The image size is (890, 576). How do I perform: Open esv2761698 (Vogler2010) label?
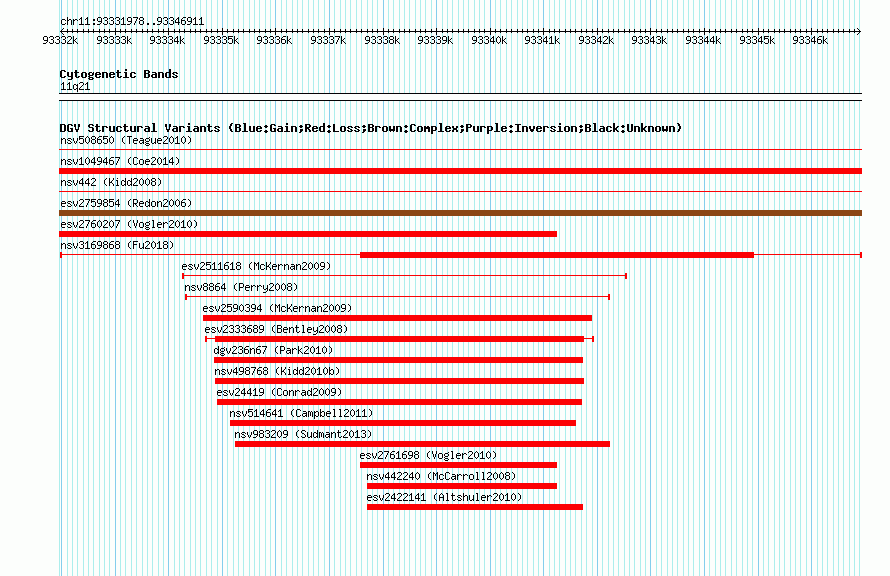428,455
